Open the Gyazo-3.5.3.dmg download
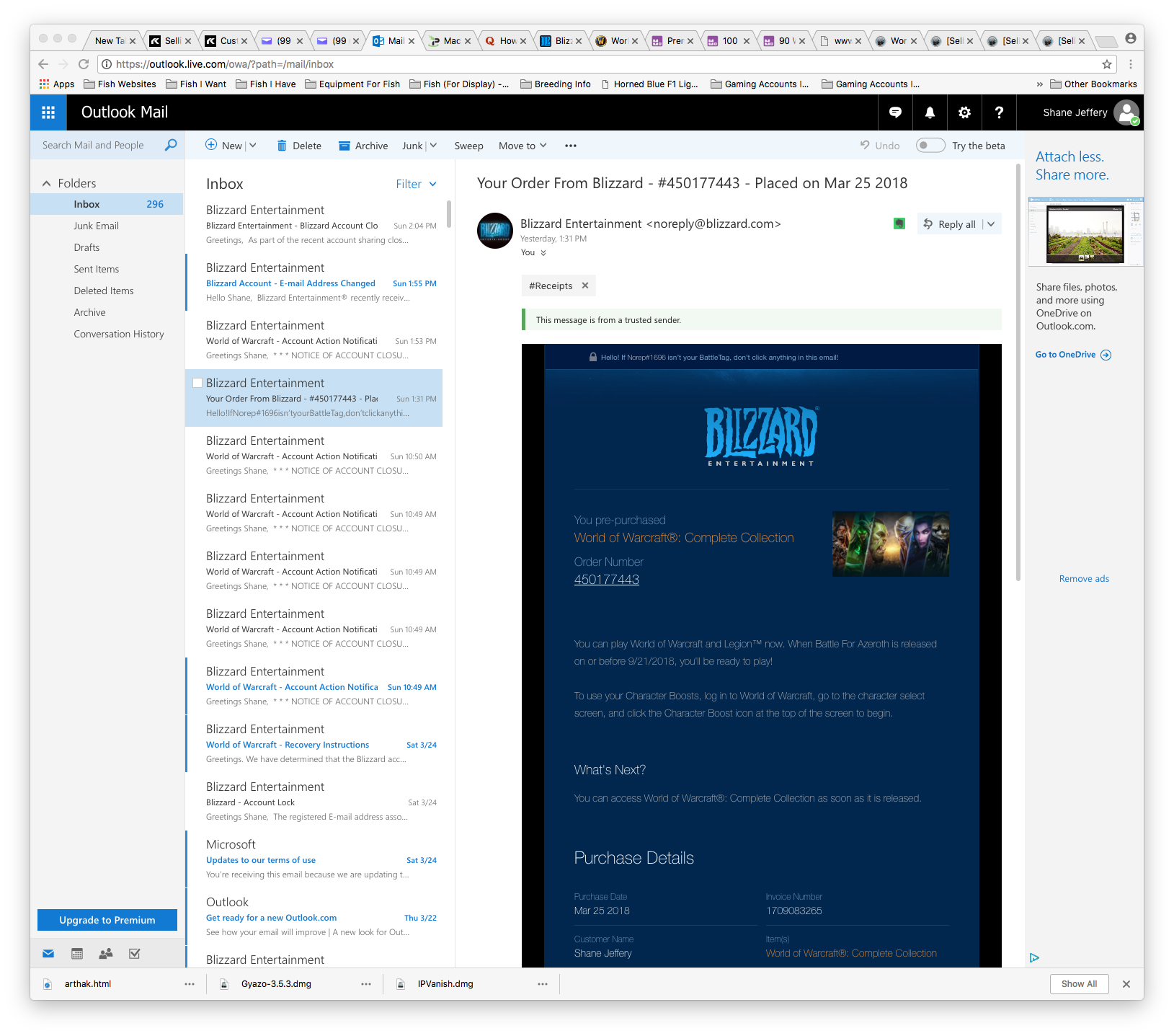This screenshot has width=1174, height=1036. pyautogui.click(x=277, y=984)
